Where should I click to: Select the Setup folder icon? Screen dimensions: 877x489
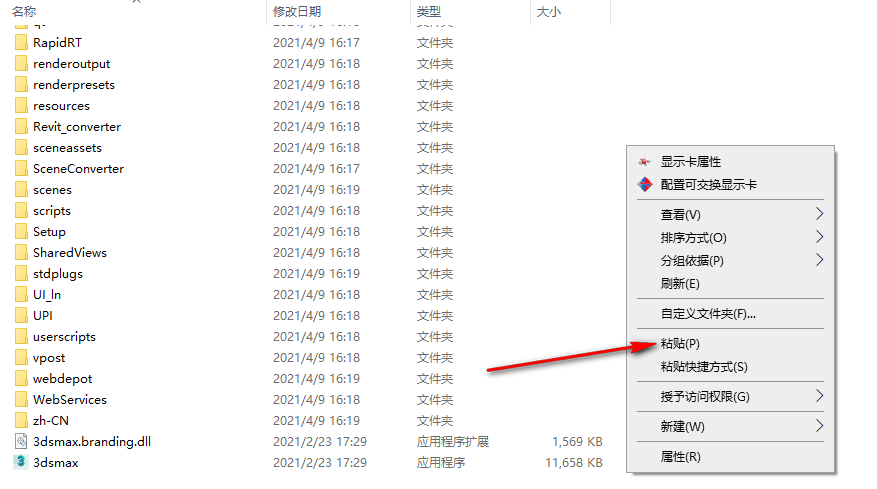(x=21, y=232)
